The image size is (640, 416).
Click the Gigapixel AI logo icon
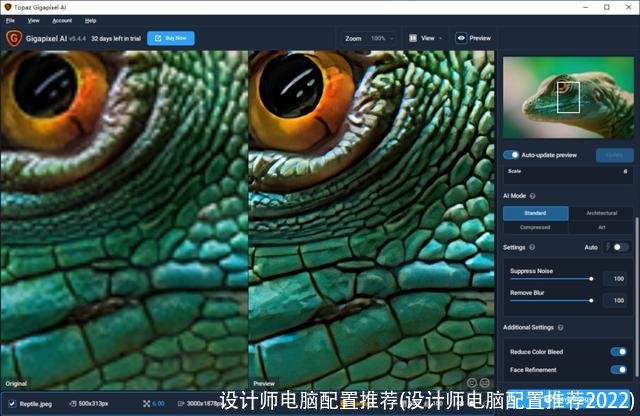pos(14,39)
